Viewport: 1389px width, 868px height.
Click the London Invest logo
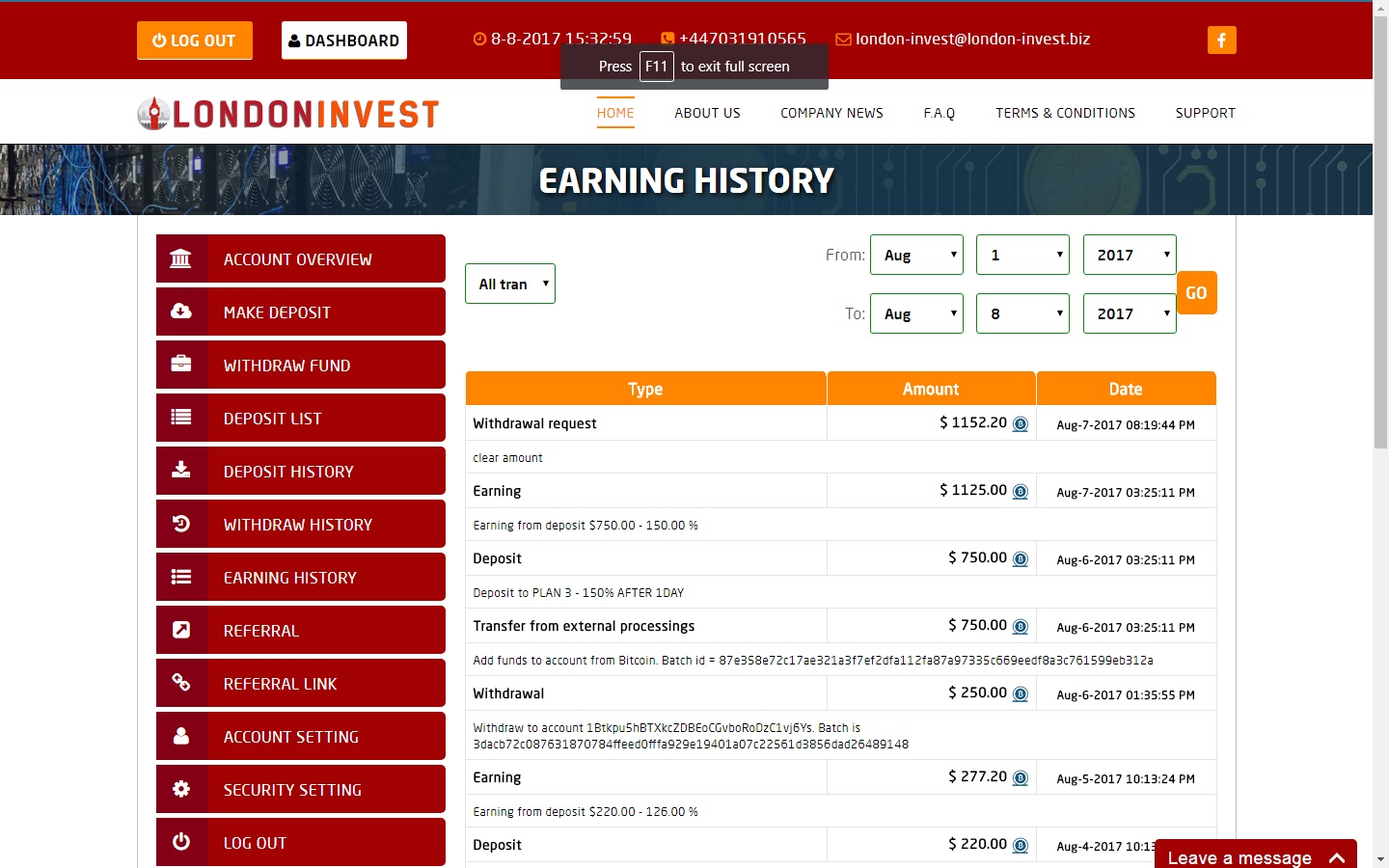[x=288, y=114]
